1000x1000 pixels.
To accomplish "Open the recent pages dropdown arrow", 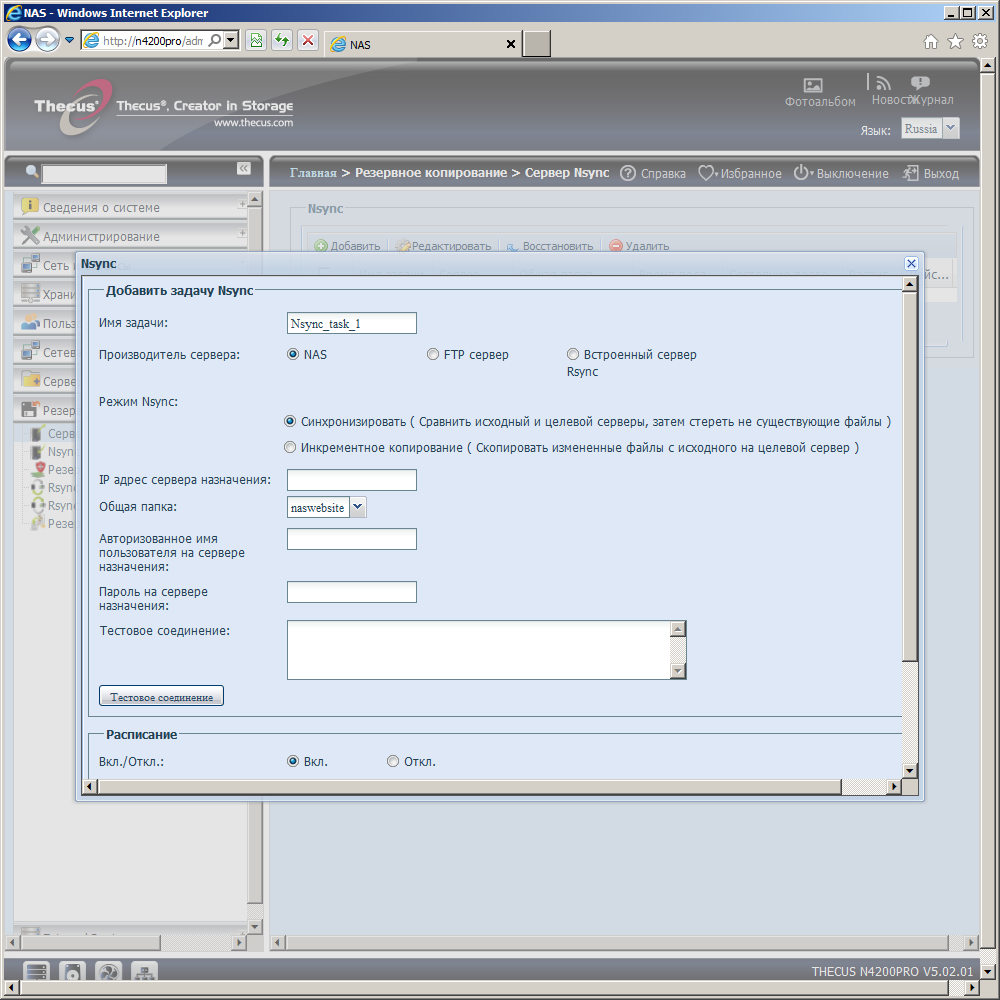I will [69, 40].
